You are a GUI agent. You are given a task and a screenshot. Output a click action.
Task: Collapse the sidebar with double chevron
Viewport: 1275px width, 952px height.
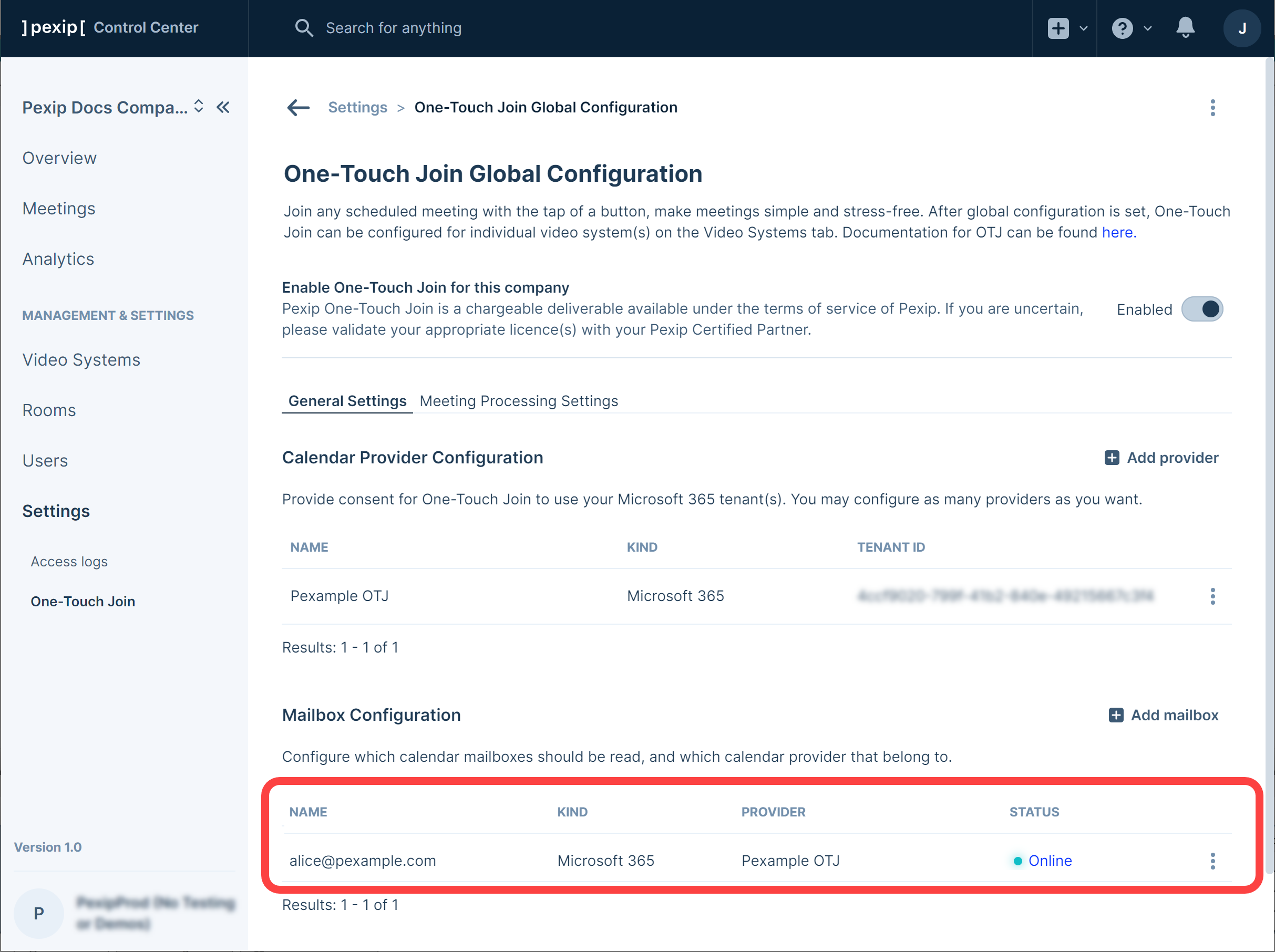pos(223,107)
